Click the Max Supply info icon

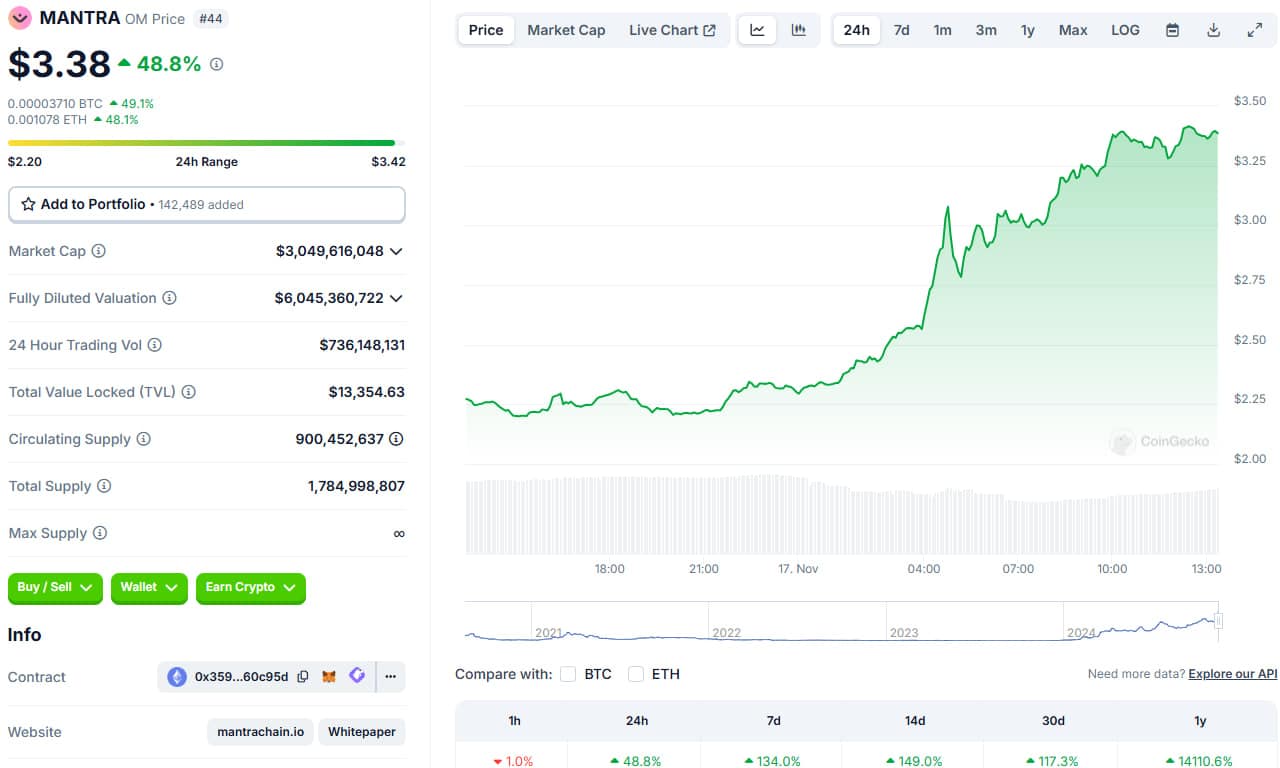(100, 533)
